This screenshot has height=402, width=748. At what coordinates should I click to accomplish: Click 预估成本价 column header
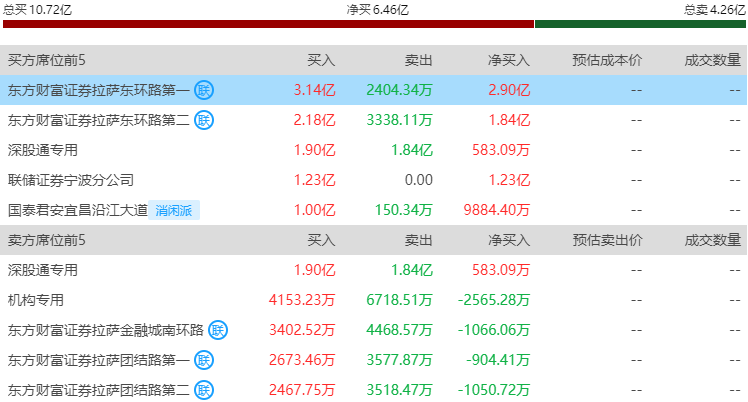click(x=607, y=60)
